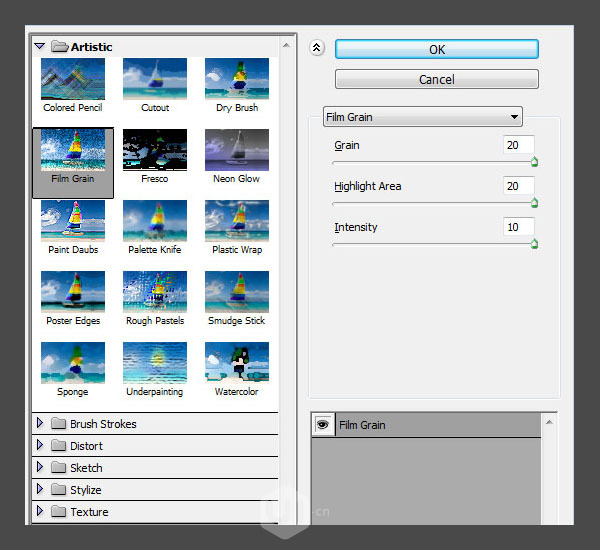
Task: Collapse the Artistic filter category
Action: tap(40, 47)
